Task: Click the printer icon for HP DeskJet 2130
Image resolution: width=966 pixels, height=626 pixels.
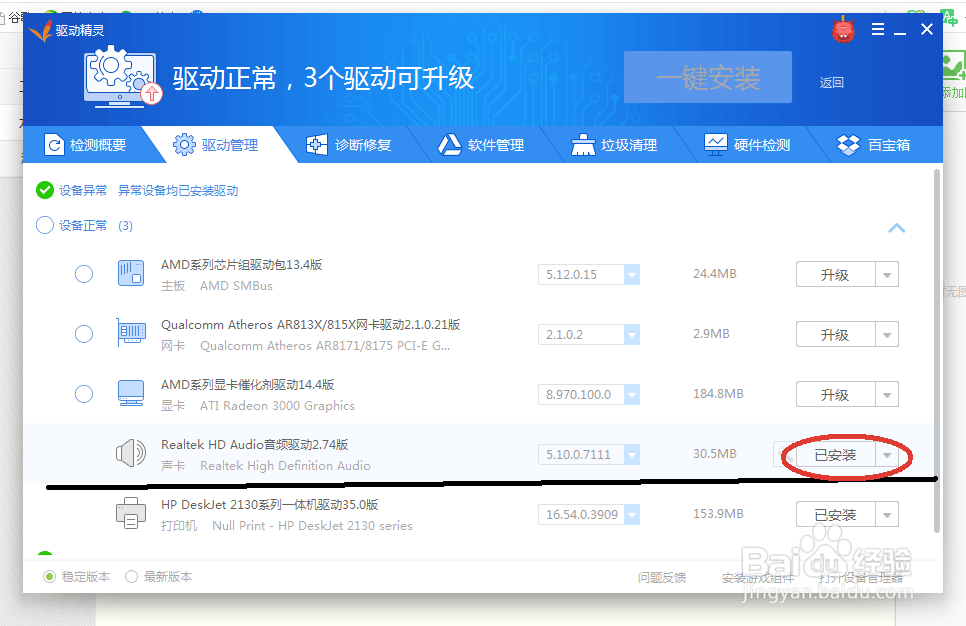Action: click(x=131, y=513)
